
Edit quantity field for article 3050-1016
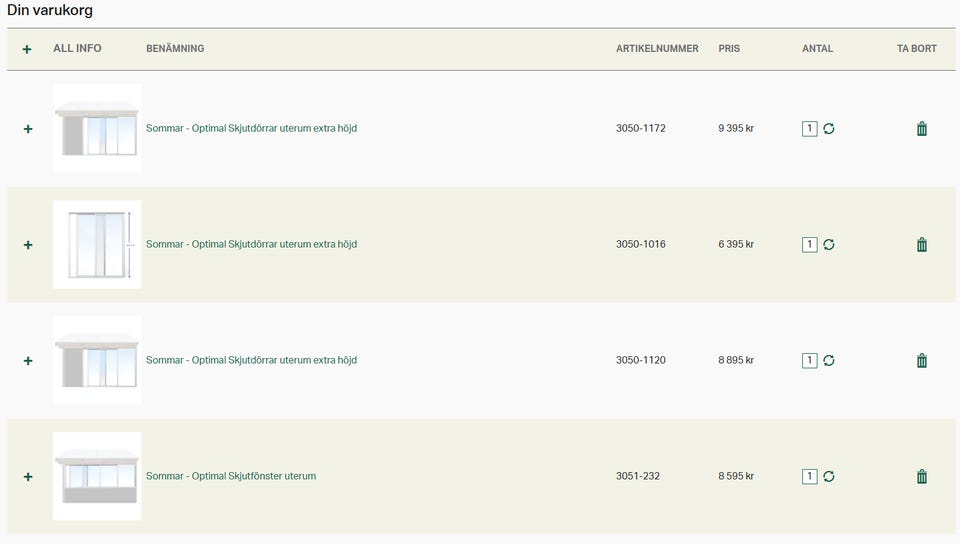coord(809,245)
